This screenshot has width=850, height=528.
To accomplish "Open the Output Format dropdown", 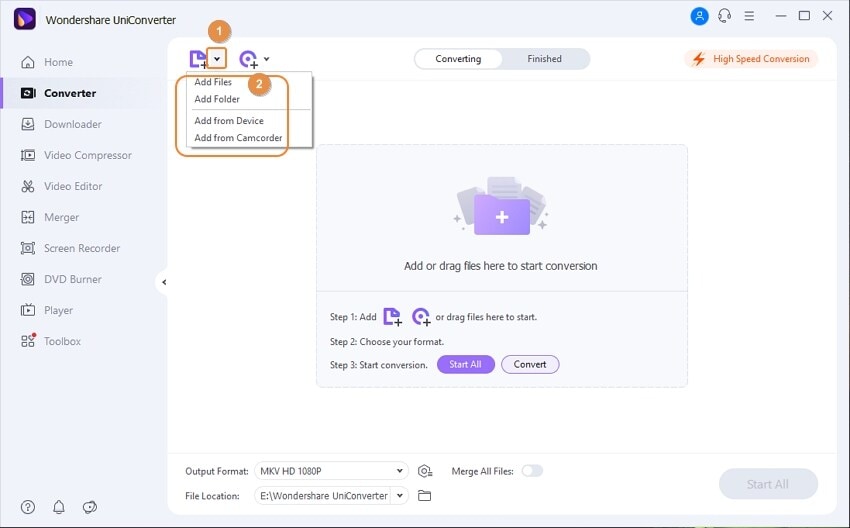I will click(331, 471).
